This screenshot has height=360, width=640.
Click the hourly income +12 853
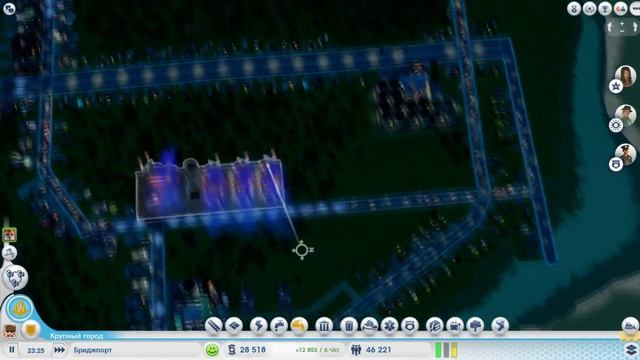click(318, 350)
